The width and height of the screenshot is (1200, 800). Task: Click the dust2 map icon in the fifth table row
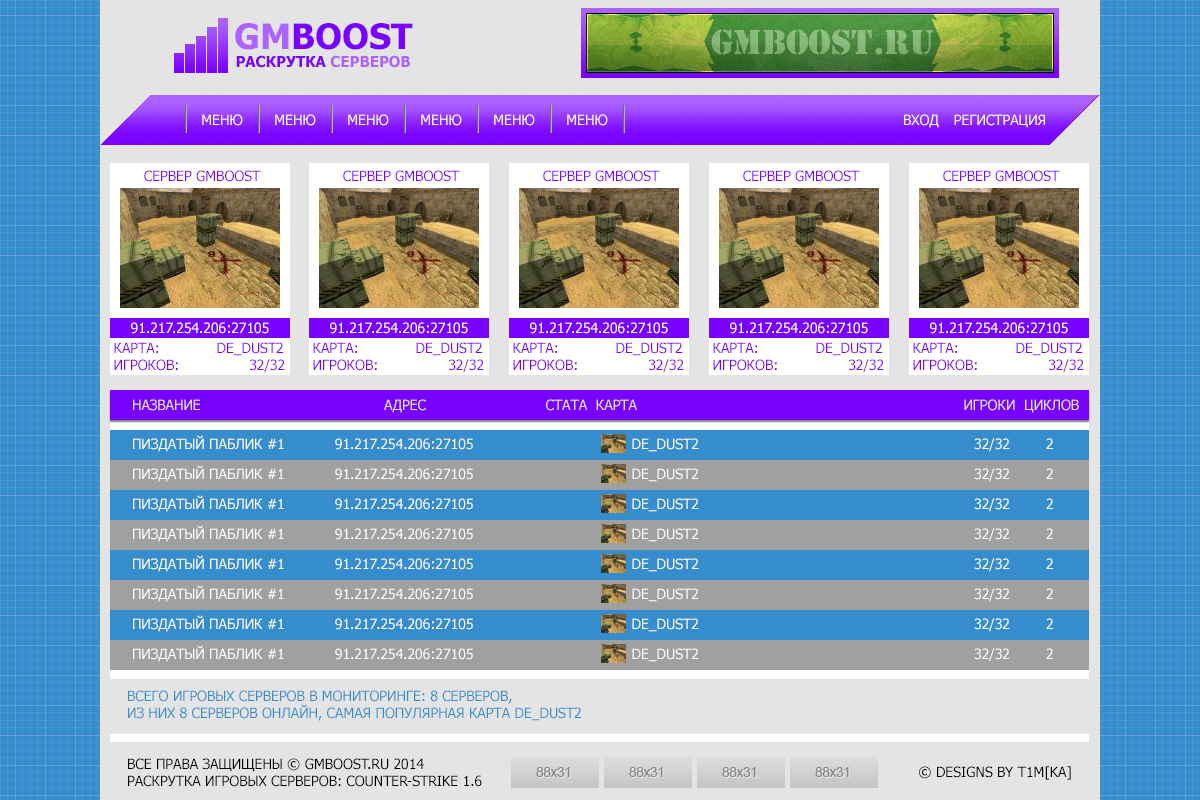(x=613, y=564)
